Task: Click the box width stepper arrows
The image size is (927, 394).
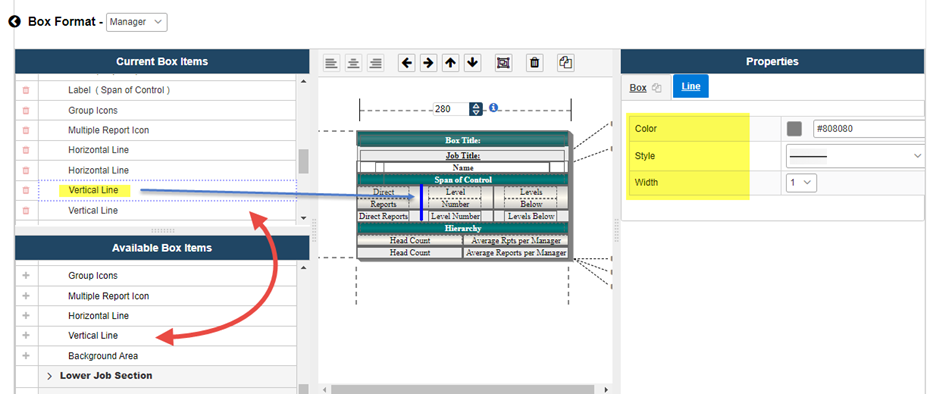Action: pos(476,109)
